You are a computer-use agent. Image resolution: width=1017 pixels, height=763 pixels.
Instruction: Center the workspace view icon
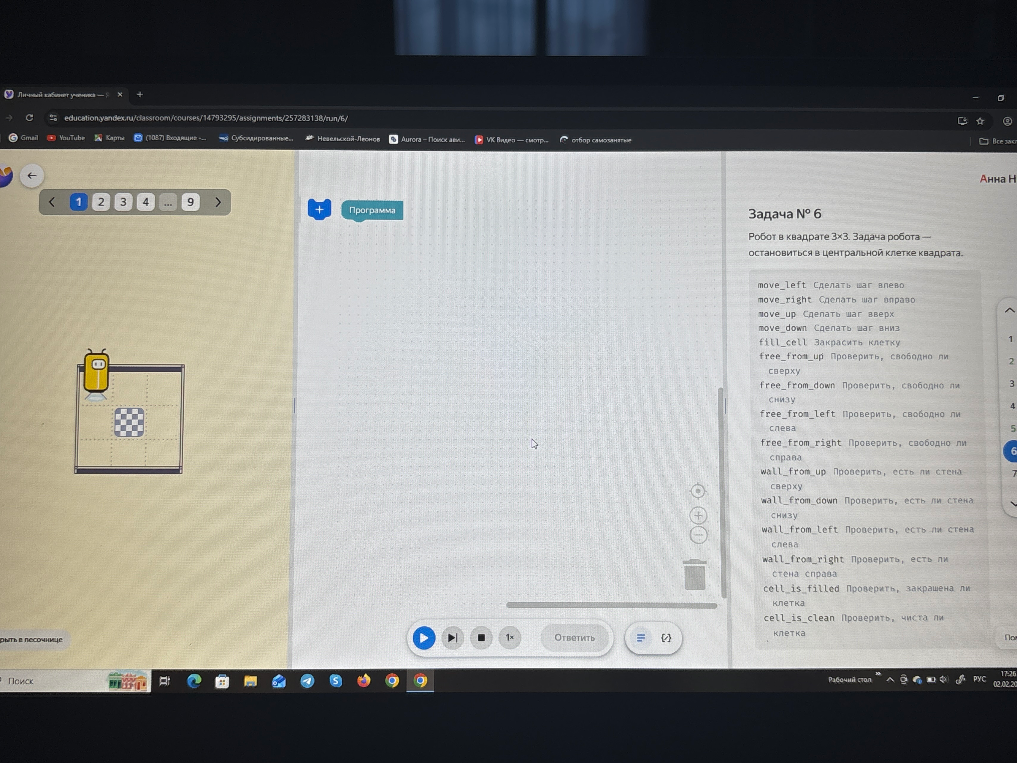pos(698,491)
